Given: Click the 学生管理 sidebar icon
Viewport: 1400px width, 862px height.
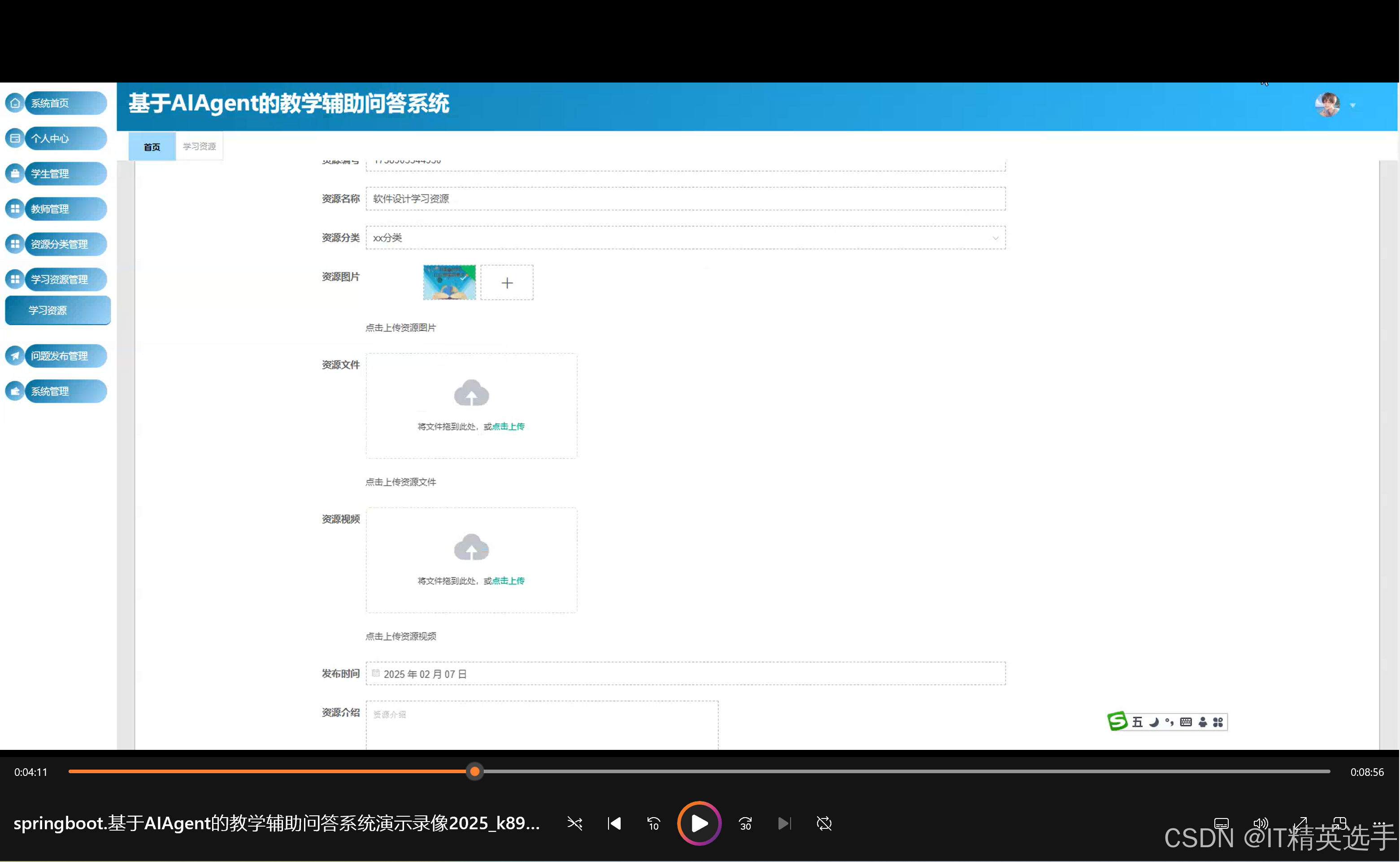Looking at the screenshot, I should coord(15,174).
